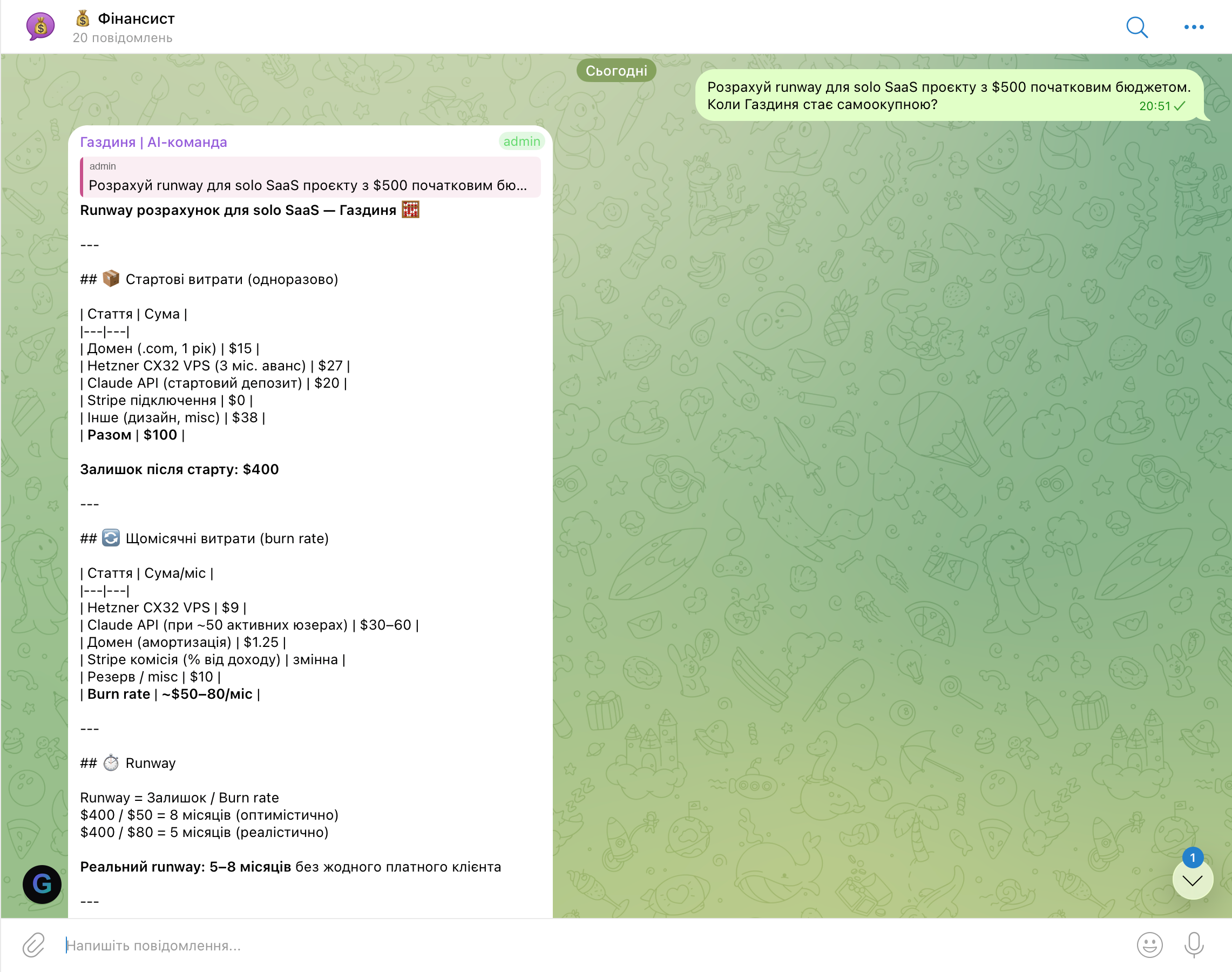Open the emoji smiley picker
1232x972 pixels.
click(x=1149, y=945)
